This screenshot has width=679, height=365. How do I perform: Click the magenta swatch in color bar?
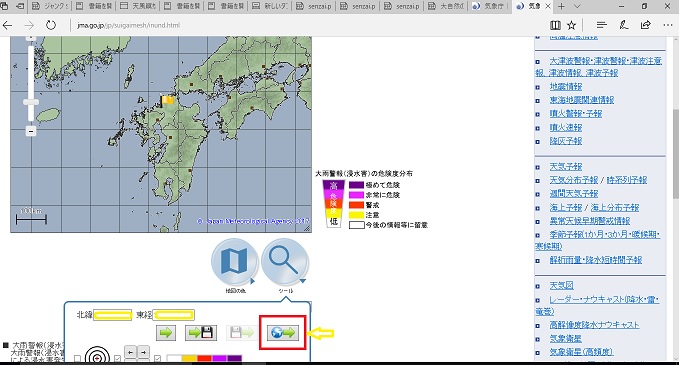click(219, 359)
